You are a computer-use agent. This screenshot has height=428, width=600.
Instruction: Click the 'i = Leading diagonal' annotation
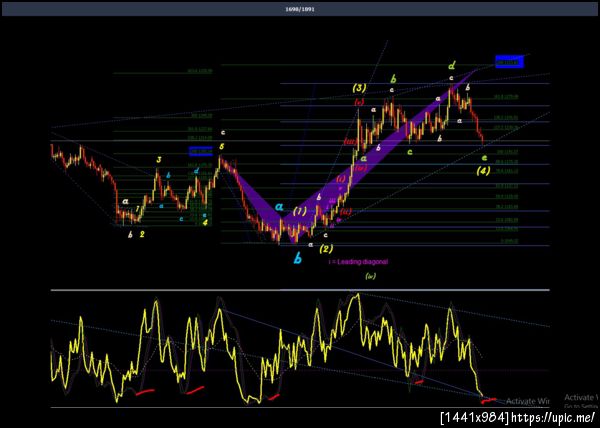click(x=358, y=262)
